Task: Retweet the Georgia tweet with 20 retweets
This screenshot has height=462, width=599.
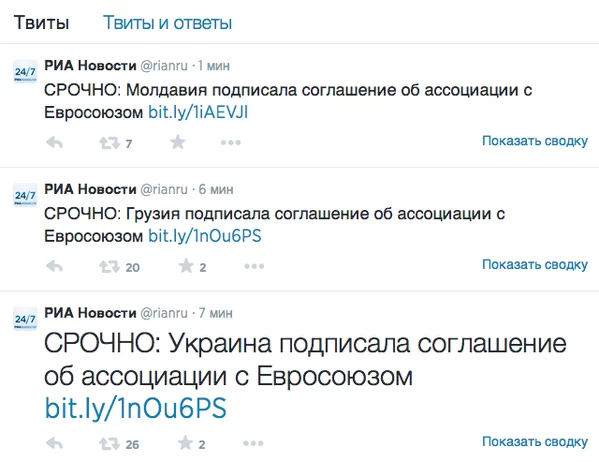Action: [109, 266]
